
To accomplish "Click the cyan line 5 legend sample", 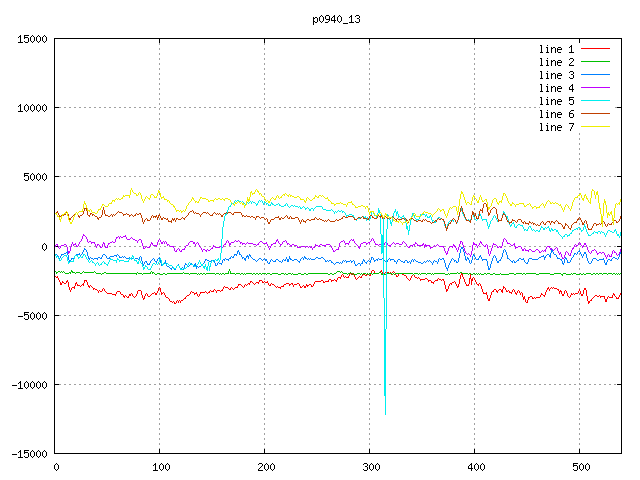I will click(596, 101).
